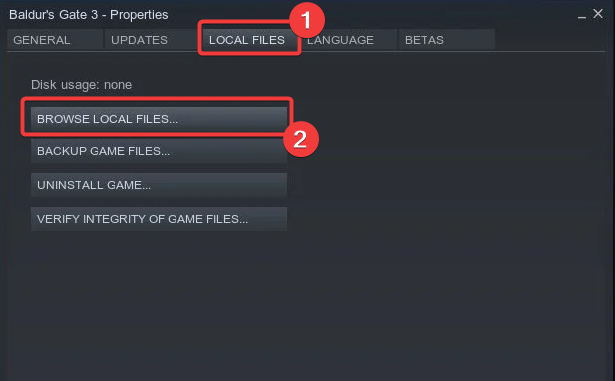
Task: Switch to the GENERAL tab
Action: coord(55,40)
